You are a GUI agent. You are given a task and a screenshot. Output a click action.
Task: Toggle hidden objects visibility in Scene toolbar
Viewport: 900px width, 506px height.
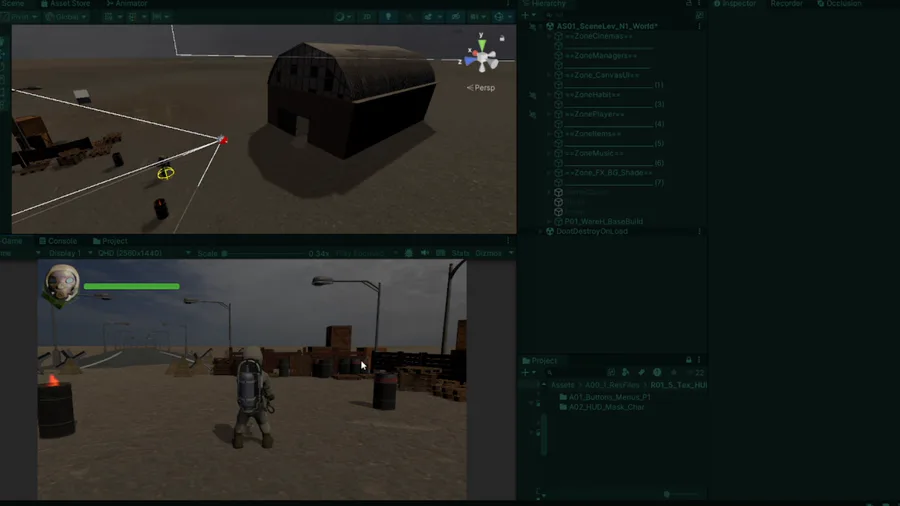(456, 17)
